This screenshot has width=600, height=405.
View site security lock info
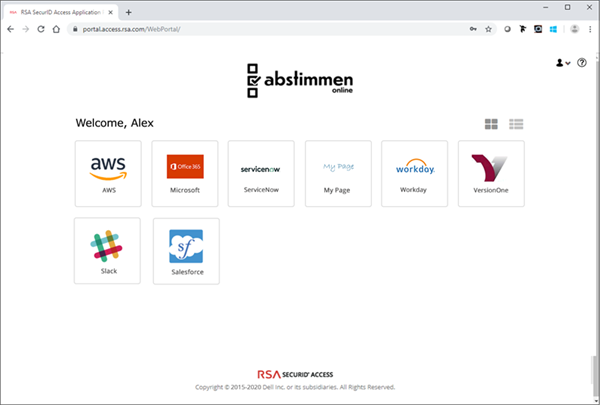[75, 29]
